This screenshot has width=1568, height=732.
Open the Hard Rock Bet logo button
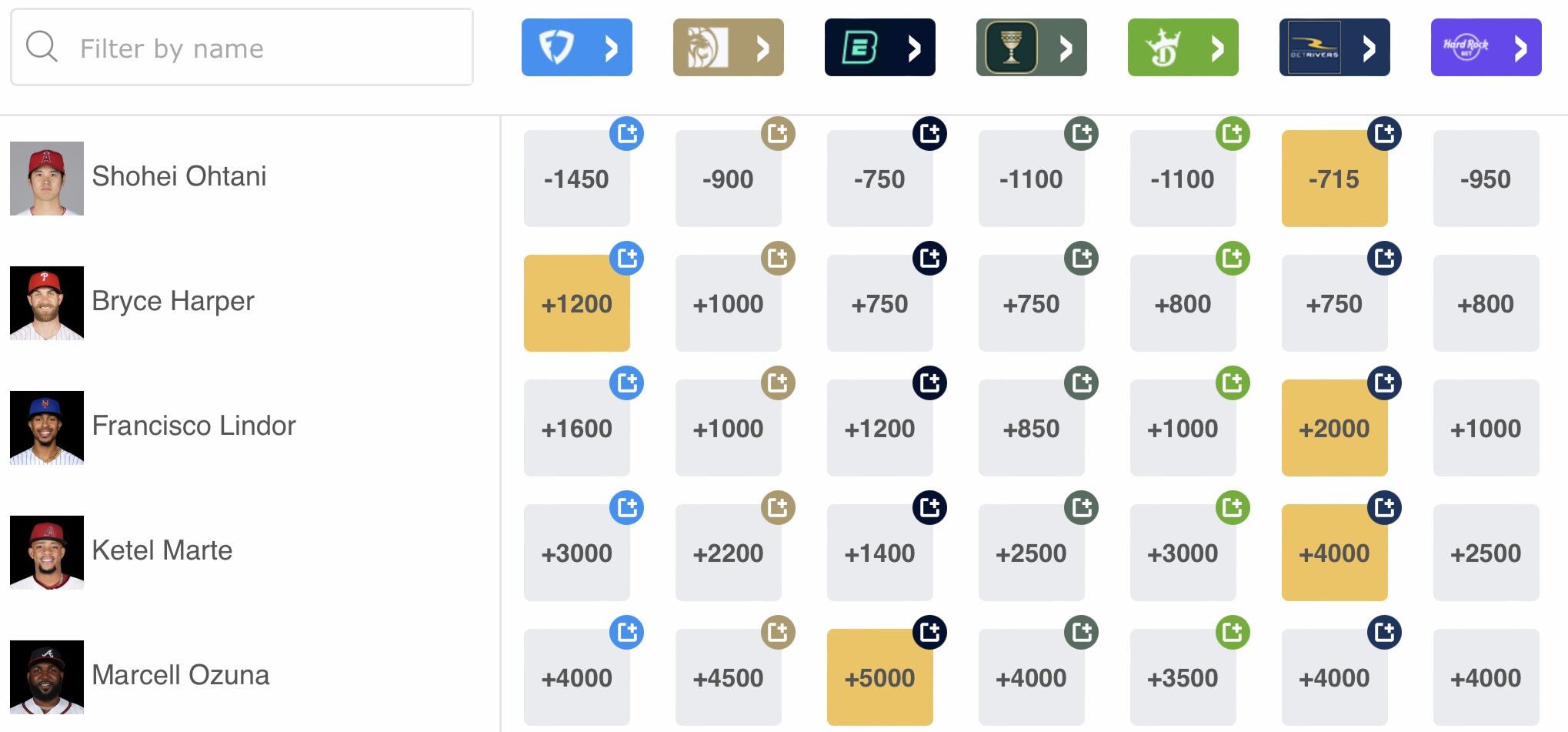click(x=1486, y=48)
